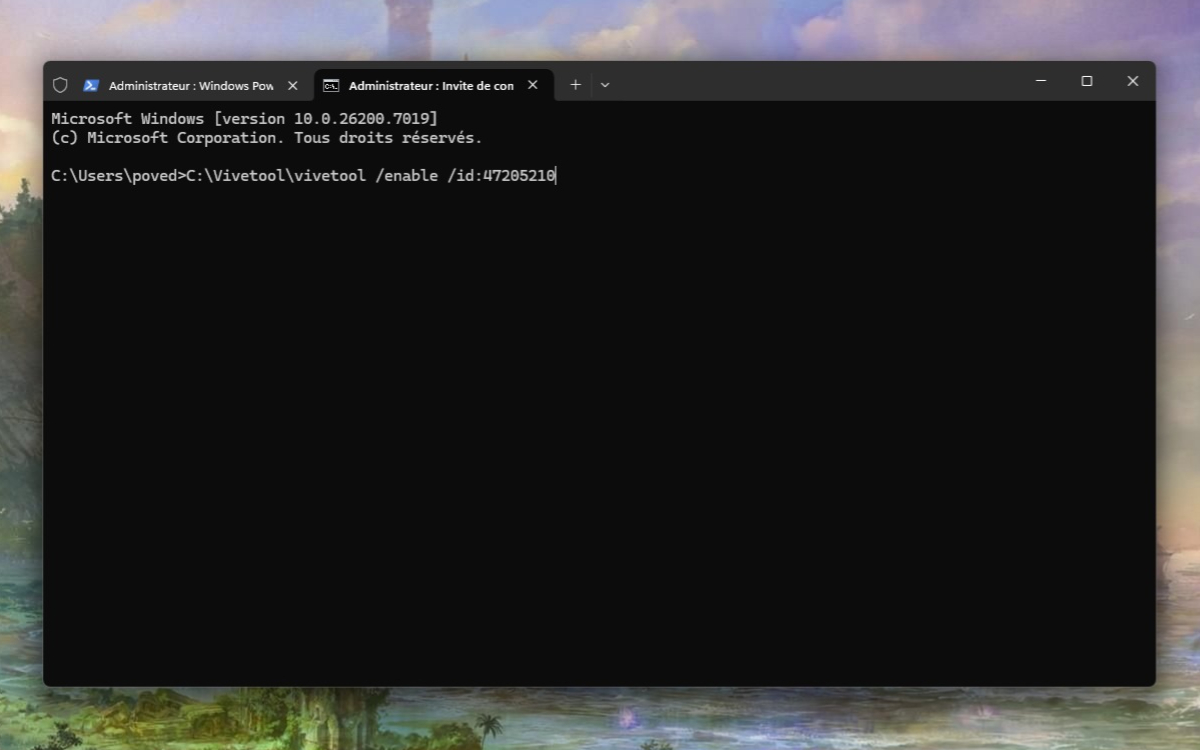Click the maximize icon in the title bar
The image size is (1200, 750).
[1086, 81]
